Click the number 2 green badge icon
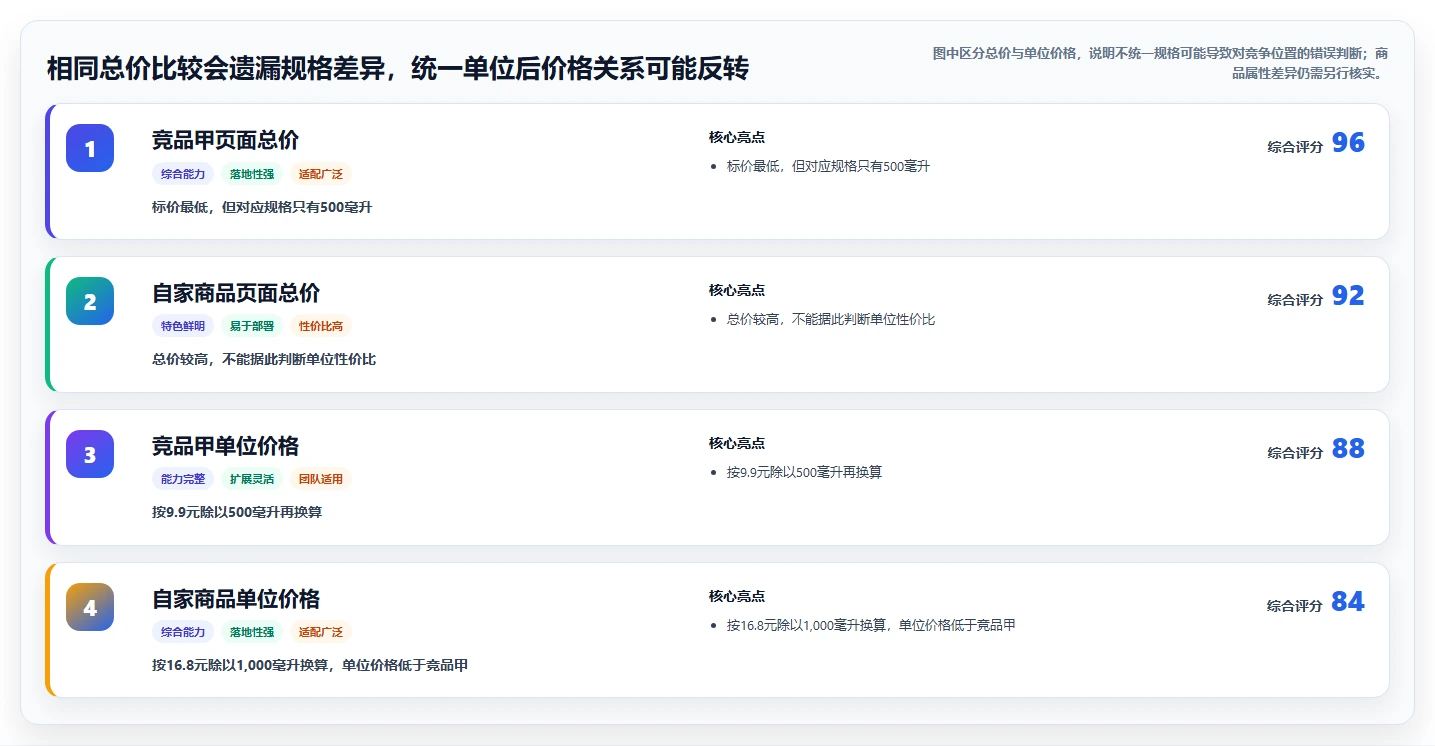Image resolution: width=1435 pixels, height=746 pixels. tap(90, 301)
